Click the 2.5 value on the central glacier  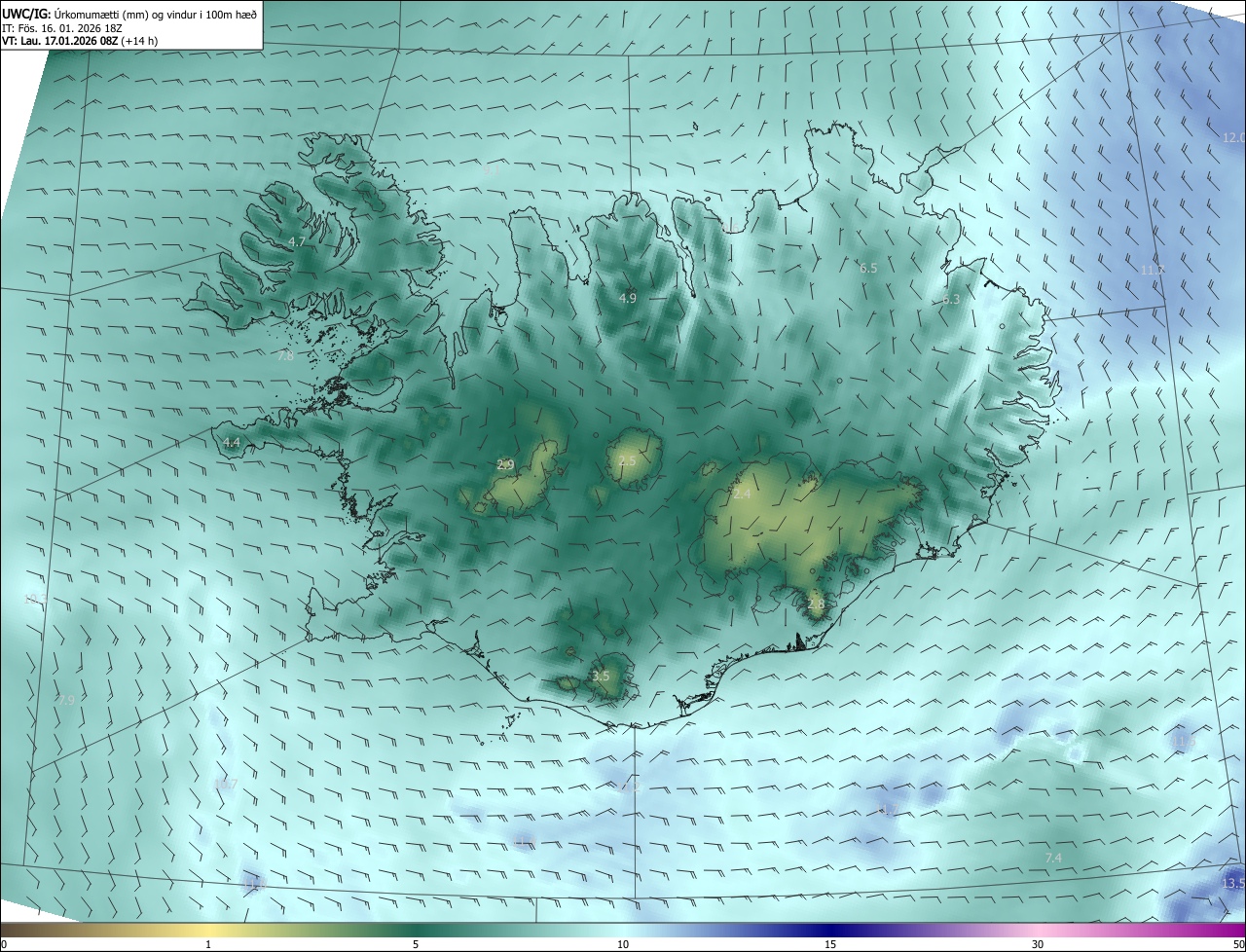627,460
